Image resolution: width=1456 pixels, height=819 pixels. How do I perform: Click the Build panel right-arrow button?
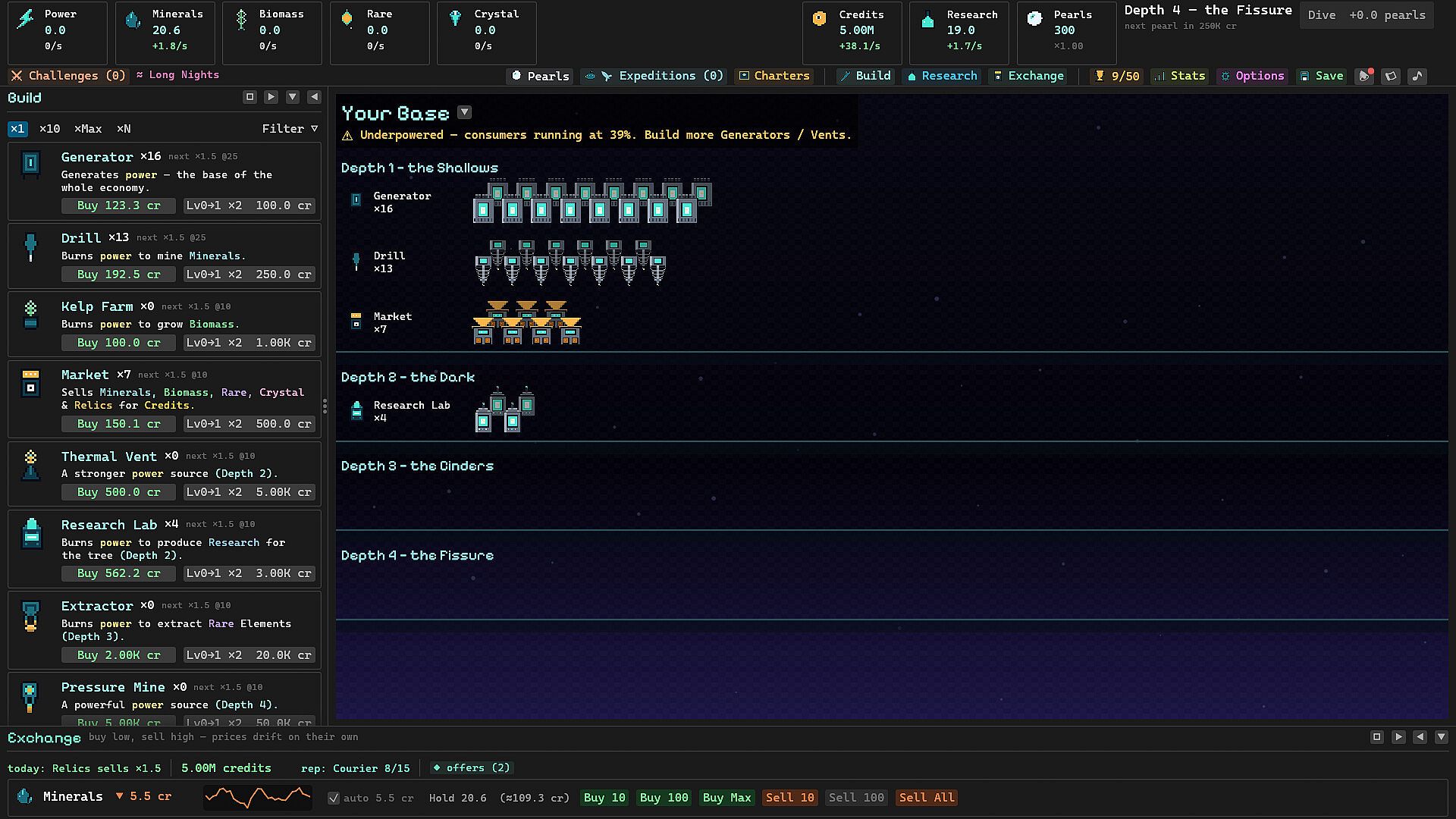pyautogui.click(x=271, y=97)
